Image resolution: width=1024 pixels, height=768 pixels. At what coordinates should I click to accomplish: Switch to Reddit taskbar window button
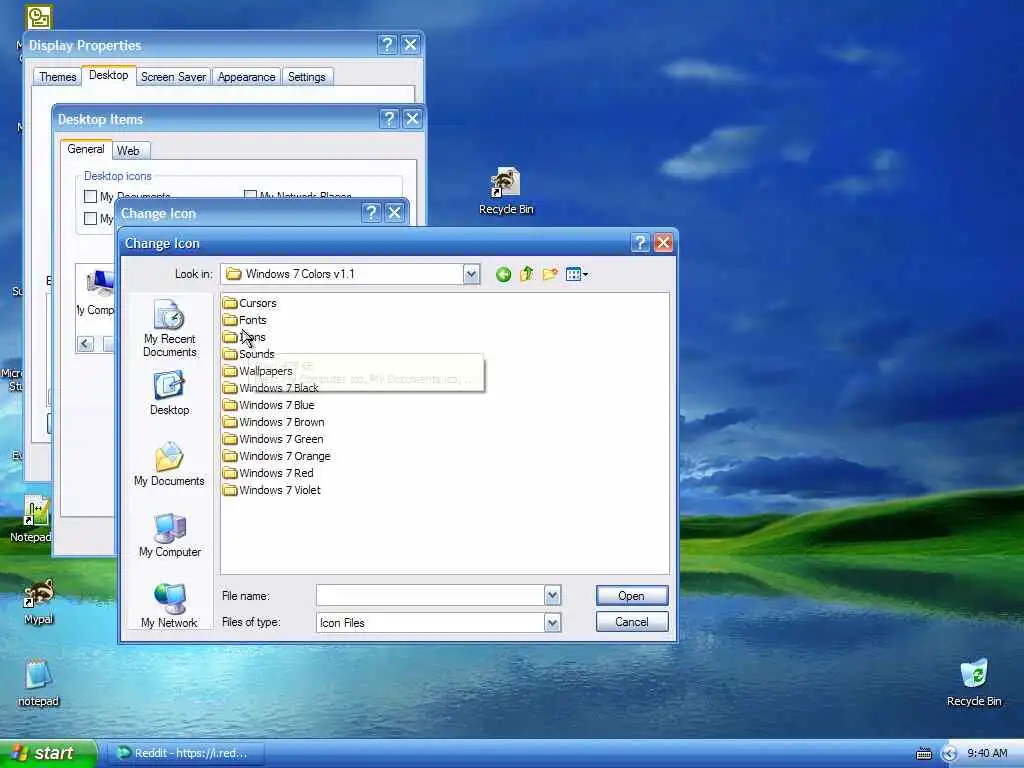(189, 753)
